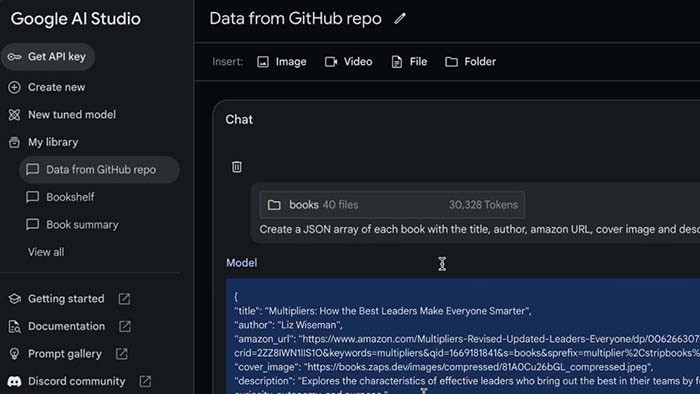This screenshot has width=700, height=394.
Task: Open the Book summary saved prompt
Action: point(72,224)
